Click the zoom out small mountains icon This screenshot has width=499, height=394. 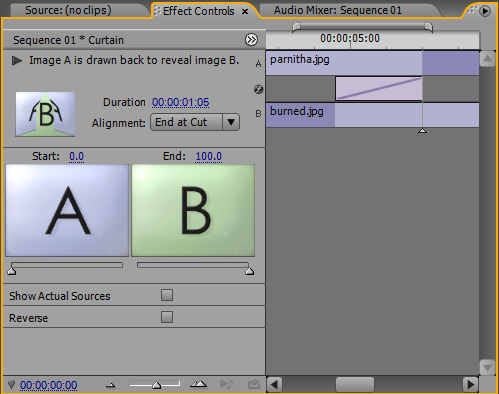[110, 385]
